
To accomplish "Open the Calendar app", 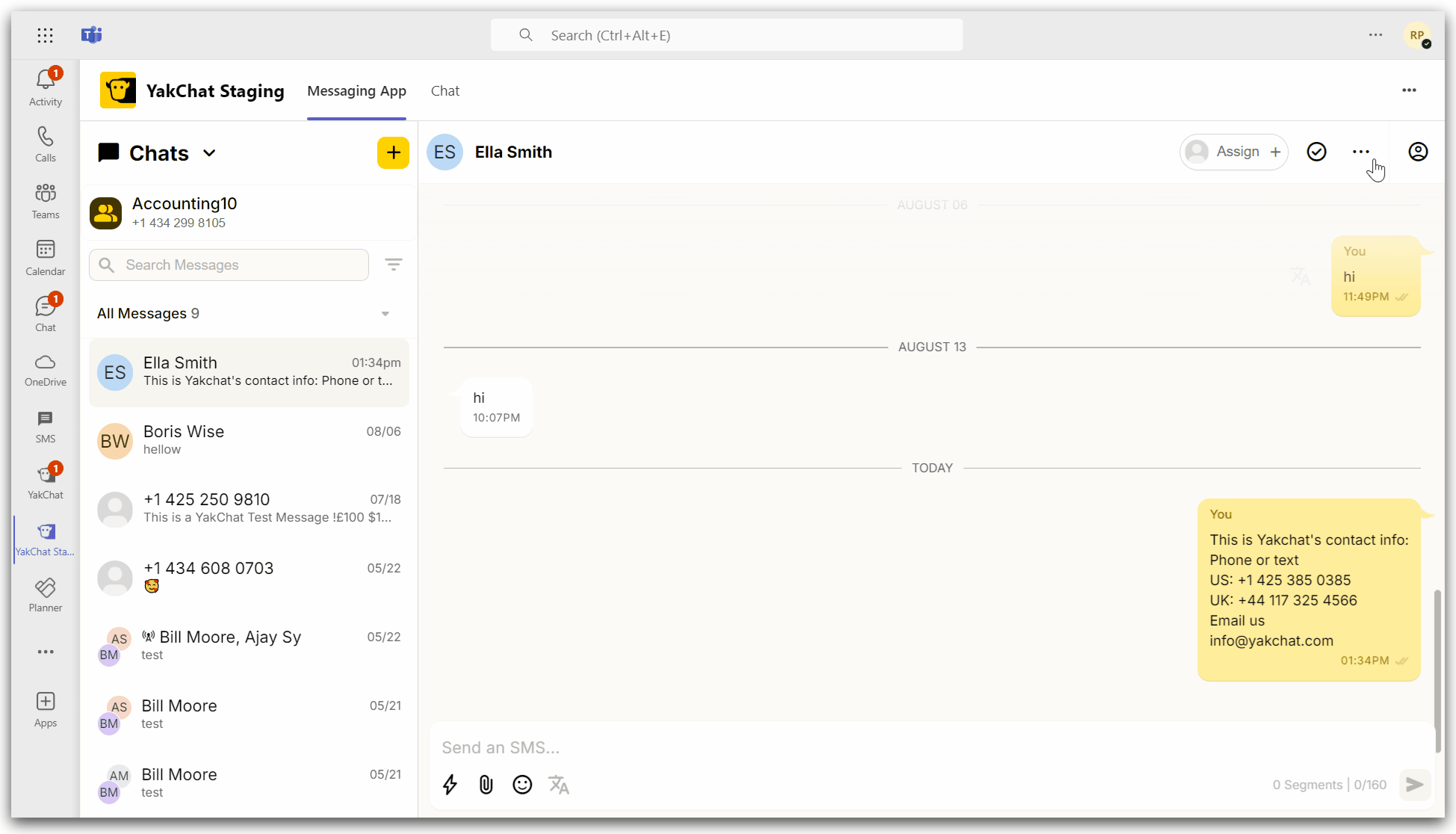I will click(46, 258).
